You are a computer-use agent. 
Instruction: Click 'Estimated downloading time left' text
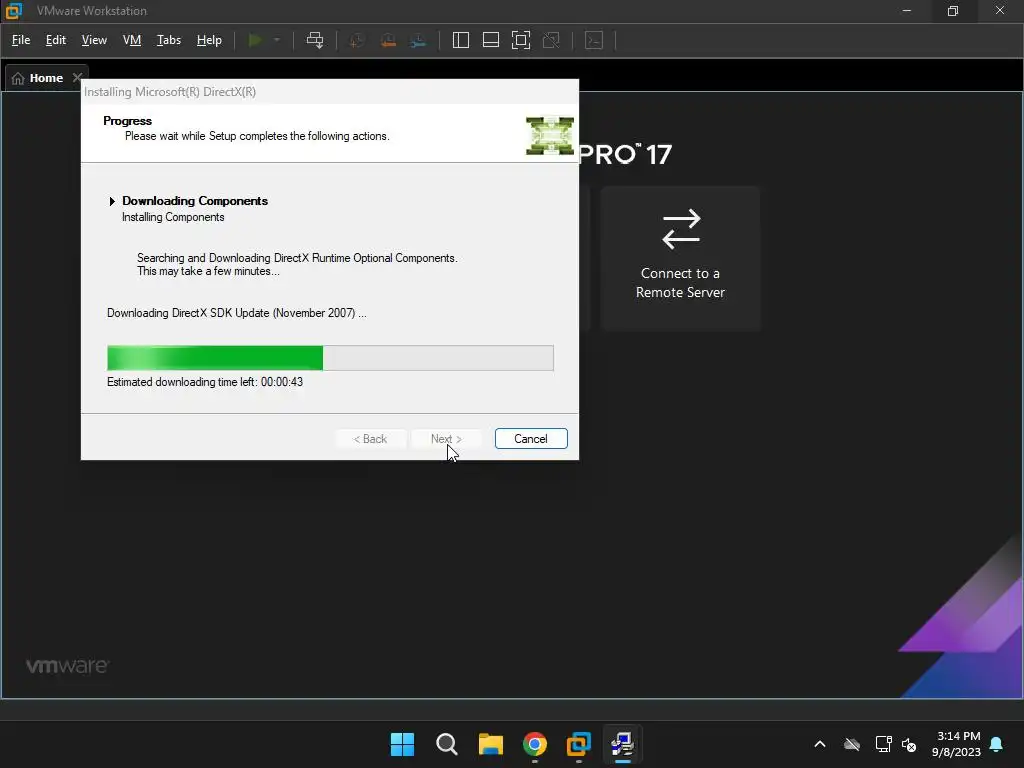tap(204, 382)
